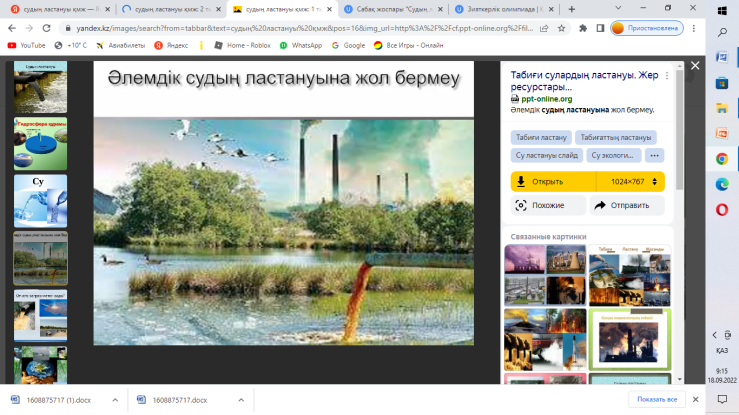Select the Табиғи ластану tag

click(x=541, y=138)
